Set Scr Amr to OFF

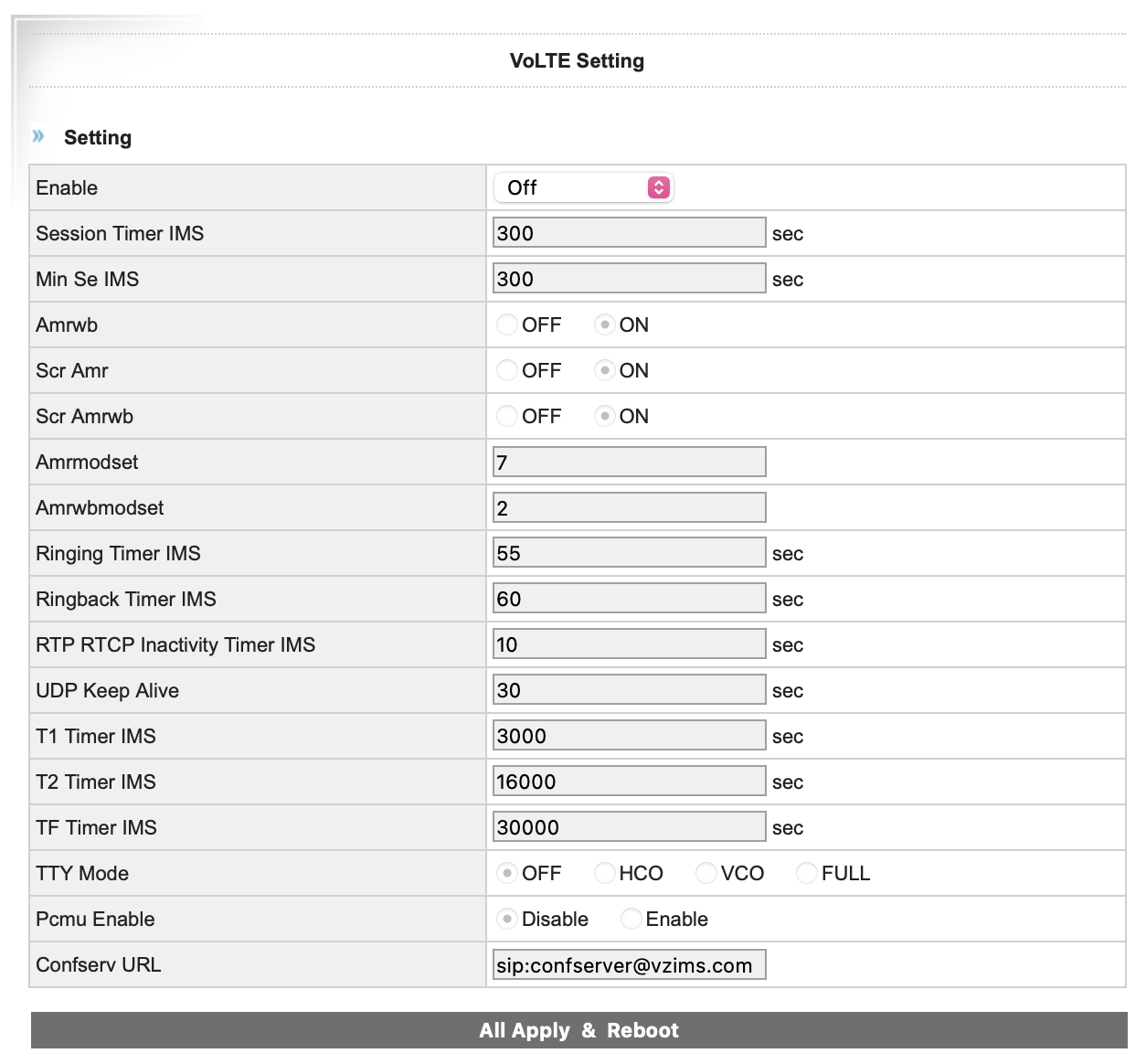(507, 370)
